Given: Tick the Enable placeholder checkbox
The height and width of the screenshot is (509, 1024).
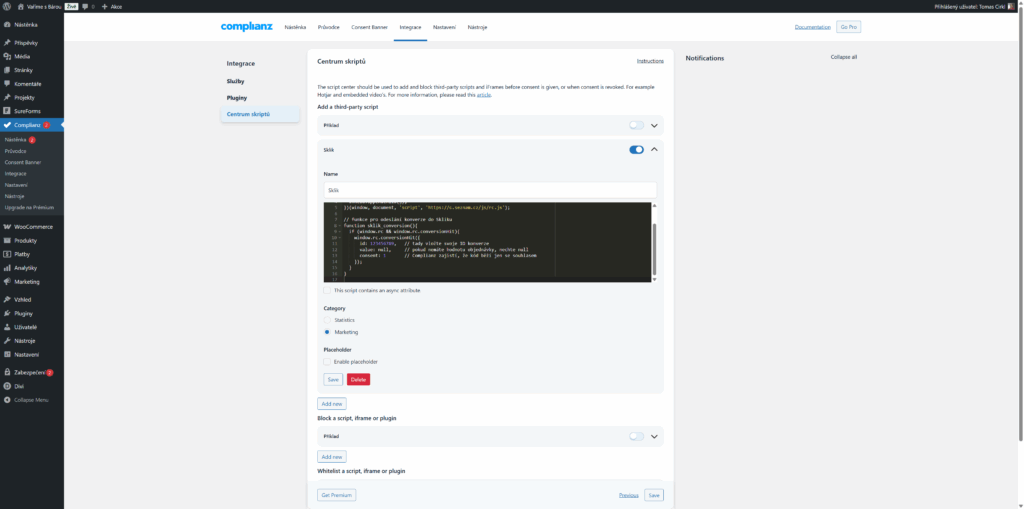Looking at the screenshot, I should pyautogui.click(x=328, y=361).
